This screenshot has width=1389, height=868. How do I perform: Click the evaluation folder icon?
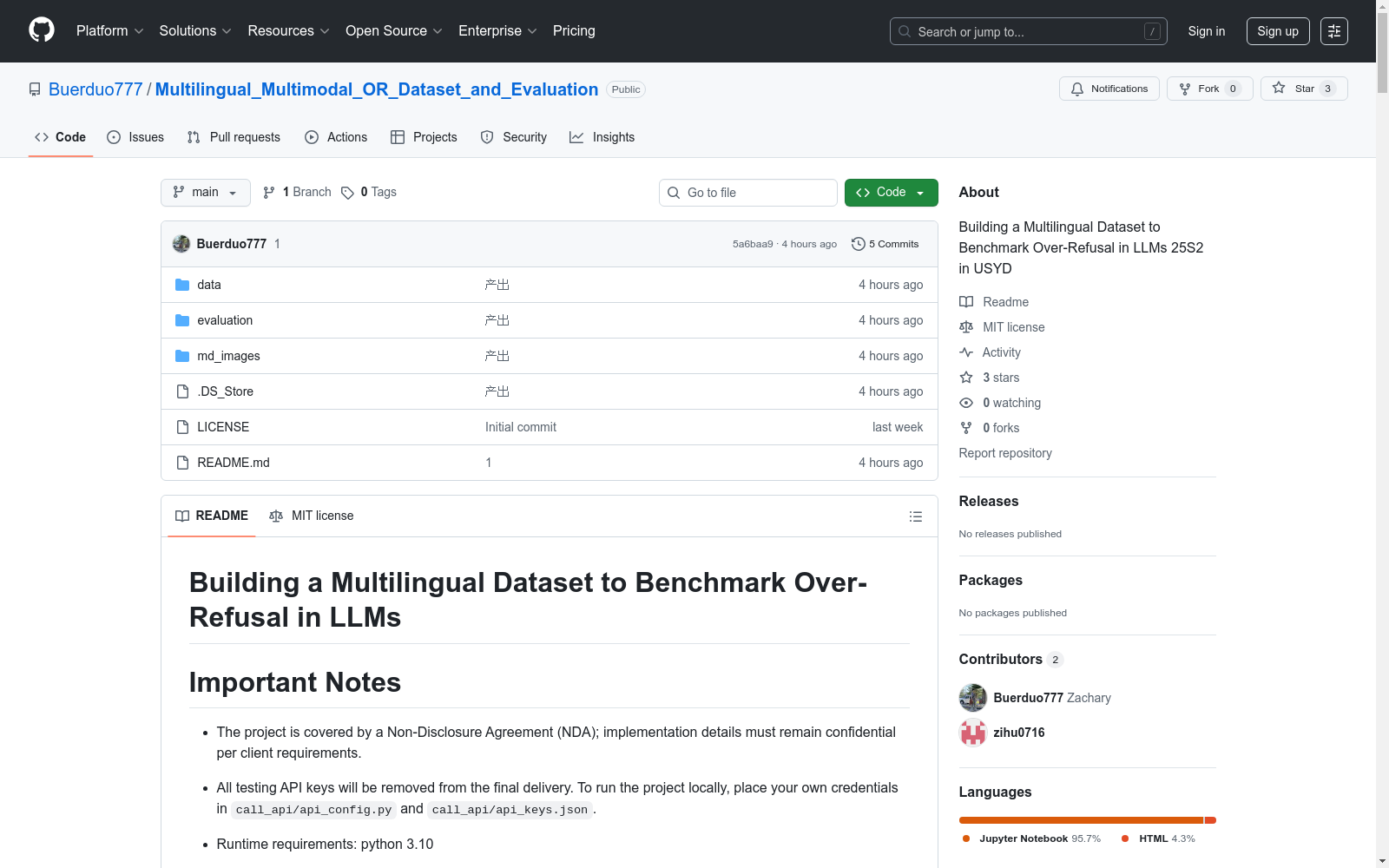182,320
